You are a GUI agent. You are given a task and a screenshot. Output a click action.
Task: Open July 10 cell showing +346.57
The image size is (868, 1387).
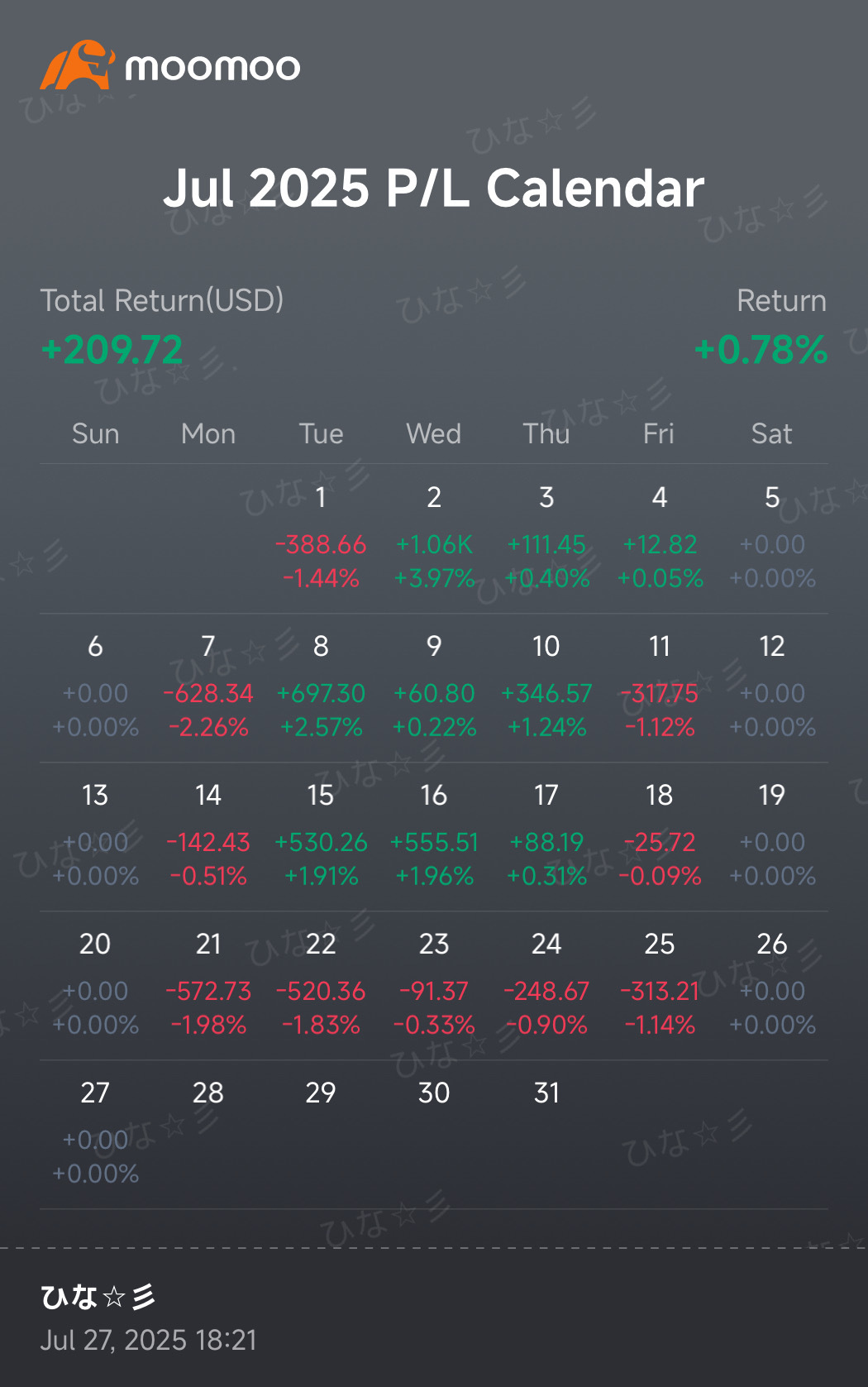[x=546, y=687]
